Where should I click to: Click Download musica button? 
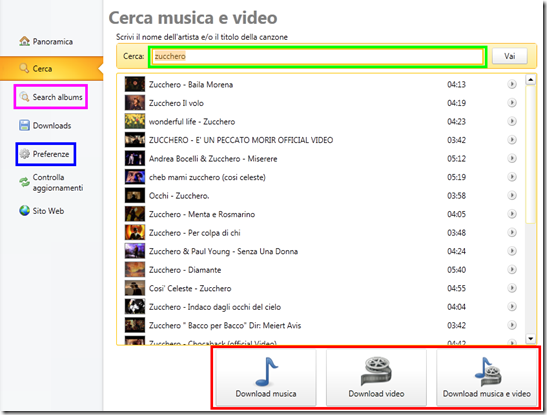(266, 377)
